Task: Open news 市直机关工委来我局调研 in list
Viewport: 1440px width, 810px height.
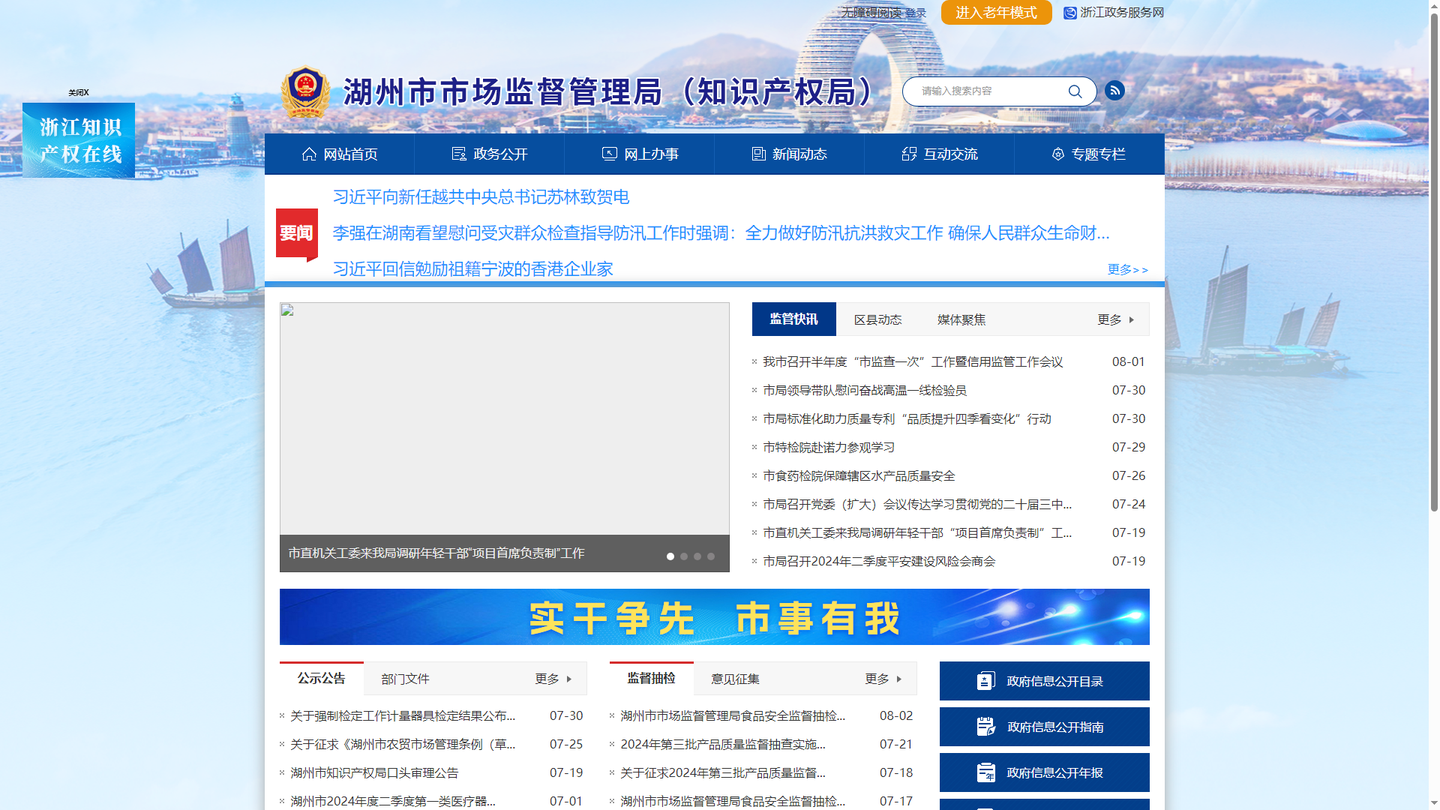Action: pyautogui.click(x=917, y=533)
